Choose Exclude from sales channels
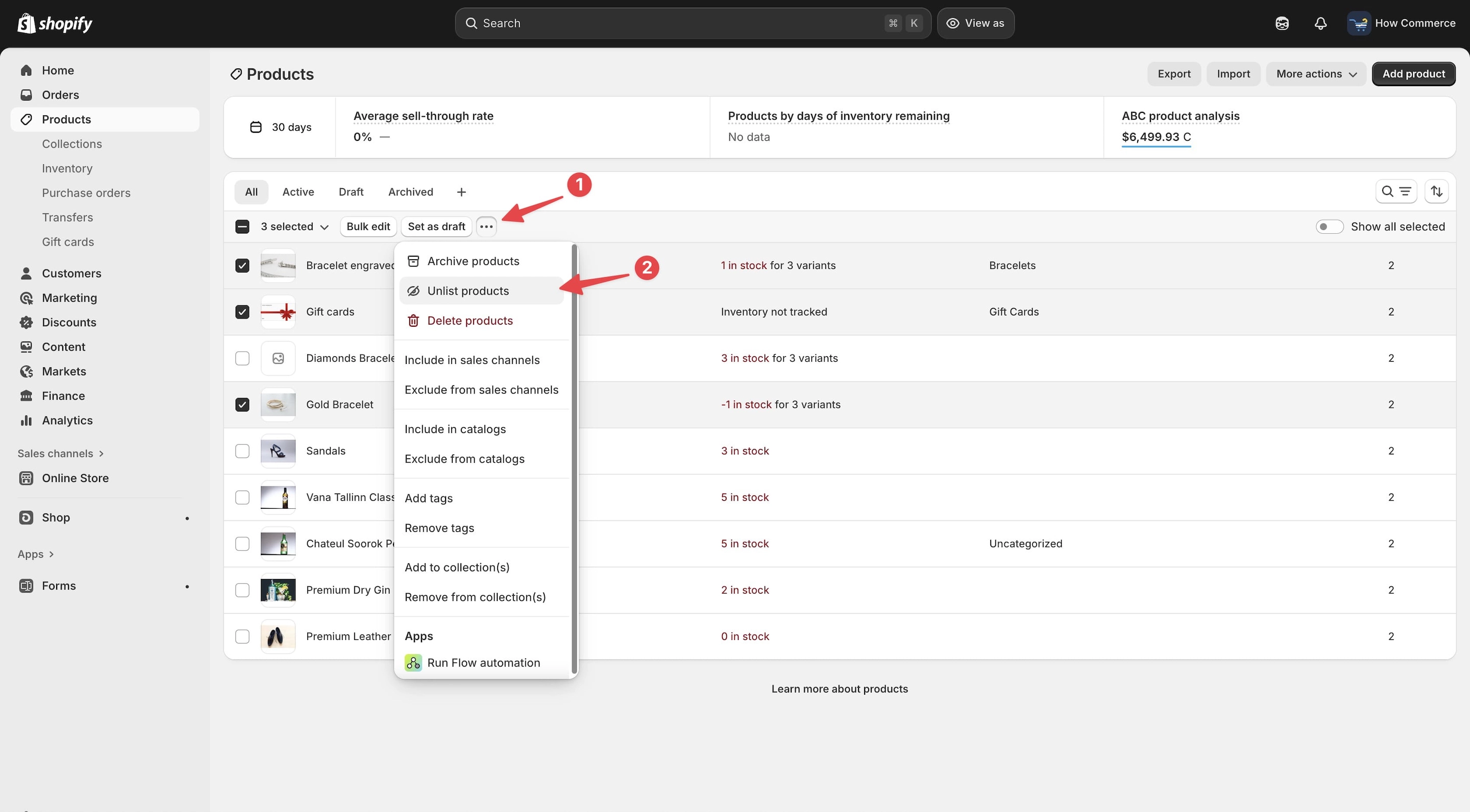Image resolution: width=1470 pixels, height=812 pixels. click(x=482, y=390)
